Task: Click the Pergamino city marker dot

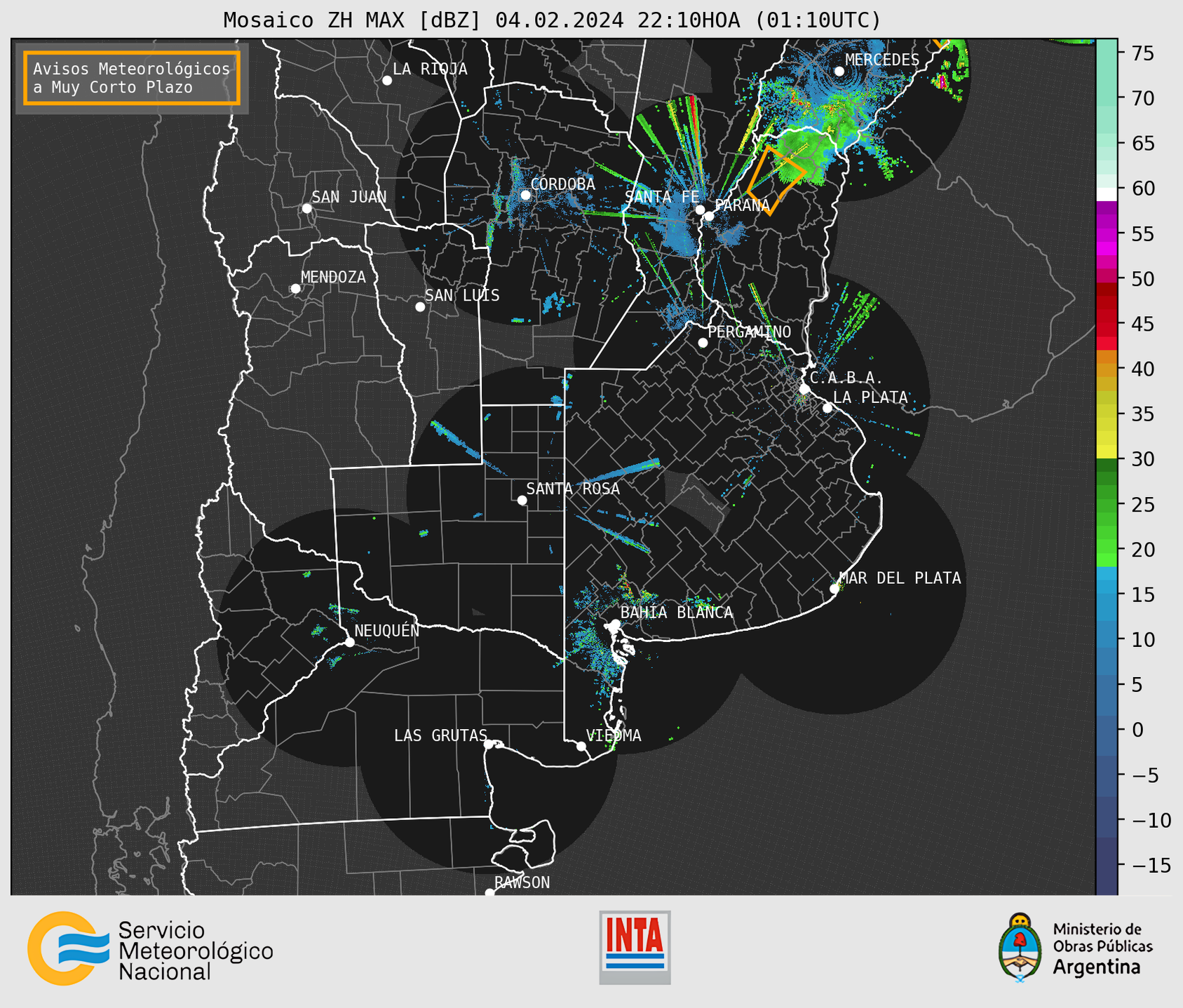Action: coord(703,343)
